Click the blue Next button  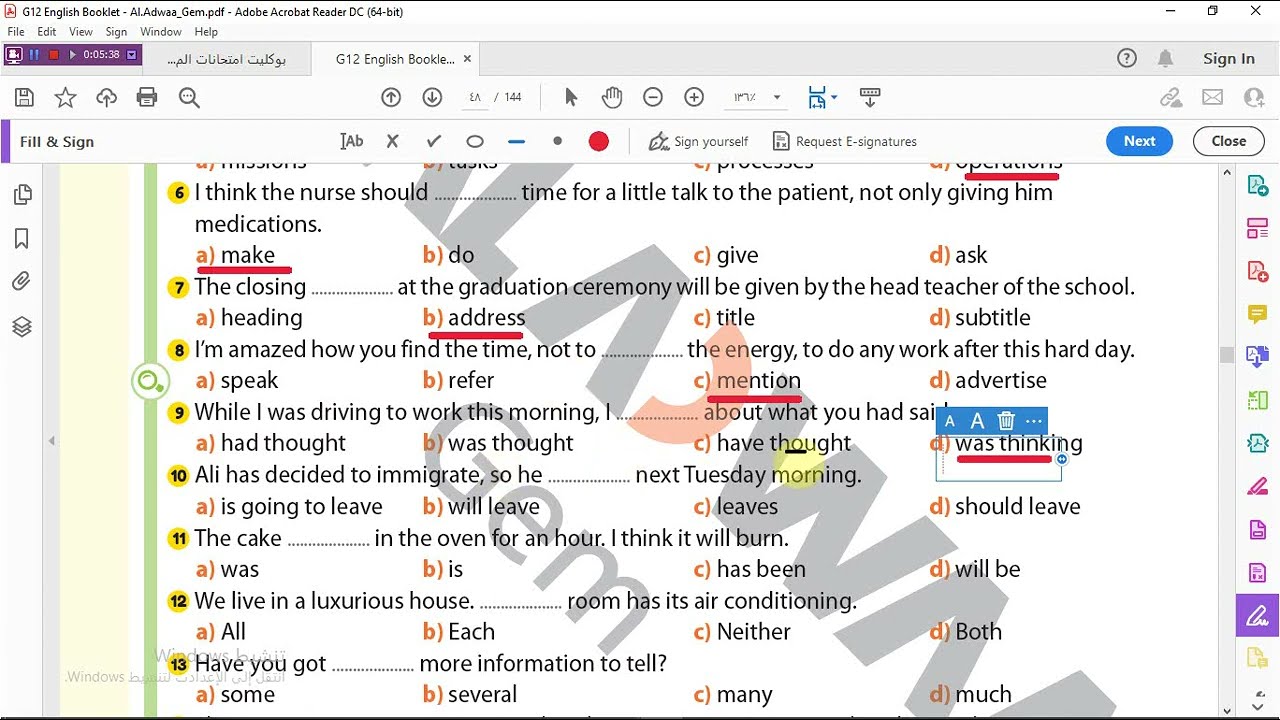pos(1139,141)
